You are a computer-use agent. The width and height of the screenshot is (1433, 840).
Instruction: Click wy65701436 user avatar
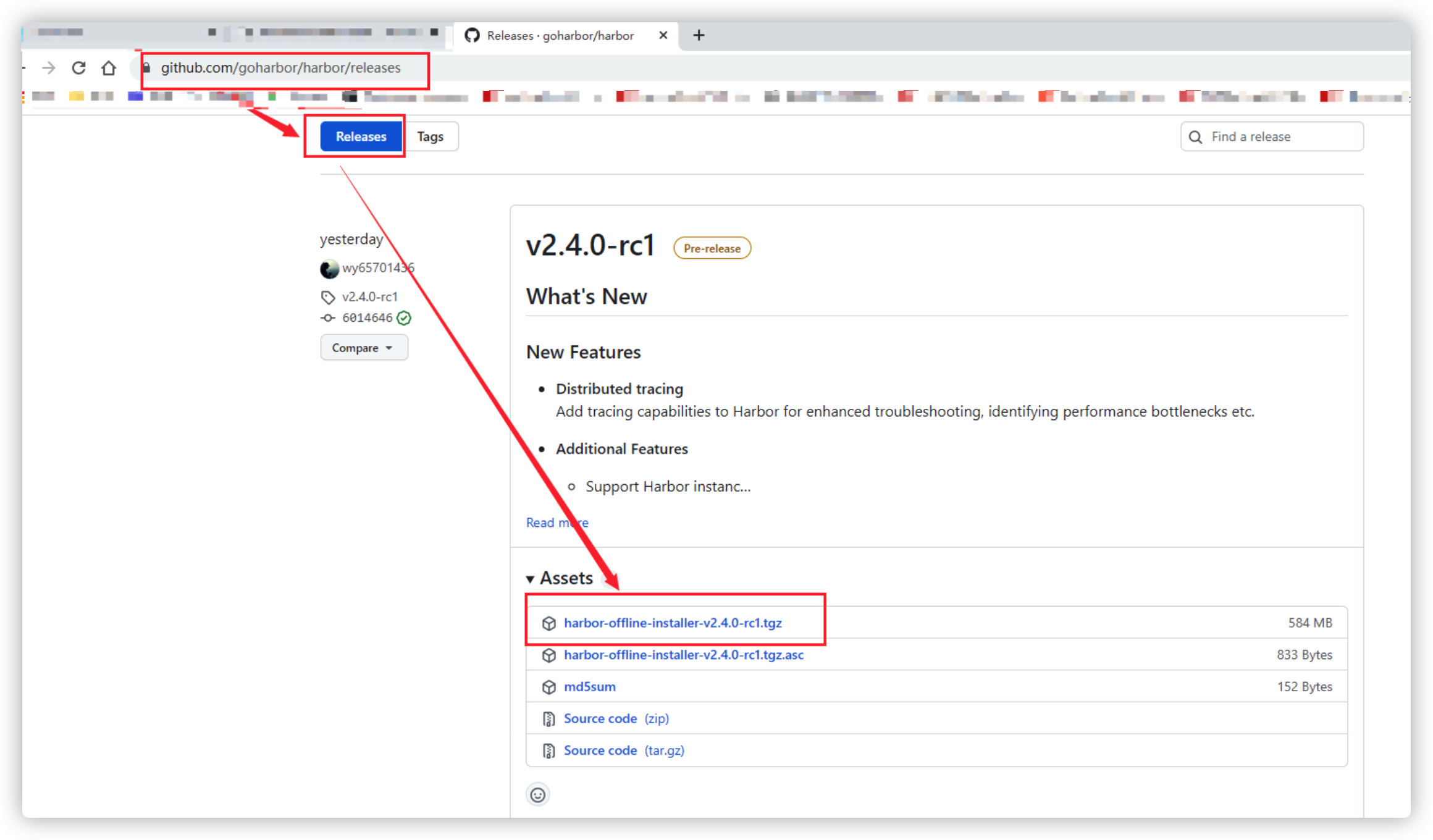click(329, 269)
